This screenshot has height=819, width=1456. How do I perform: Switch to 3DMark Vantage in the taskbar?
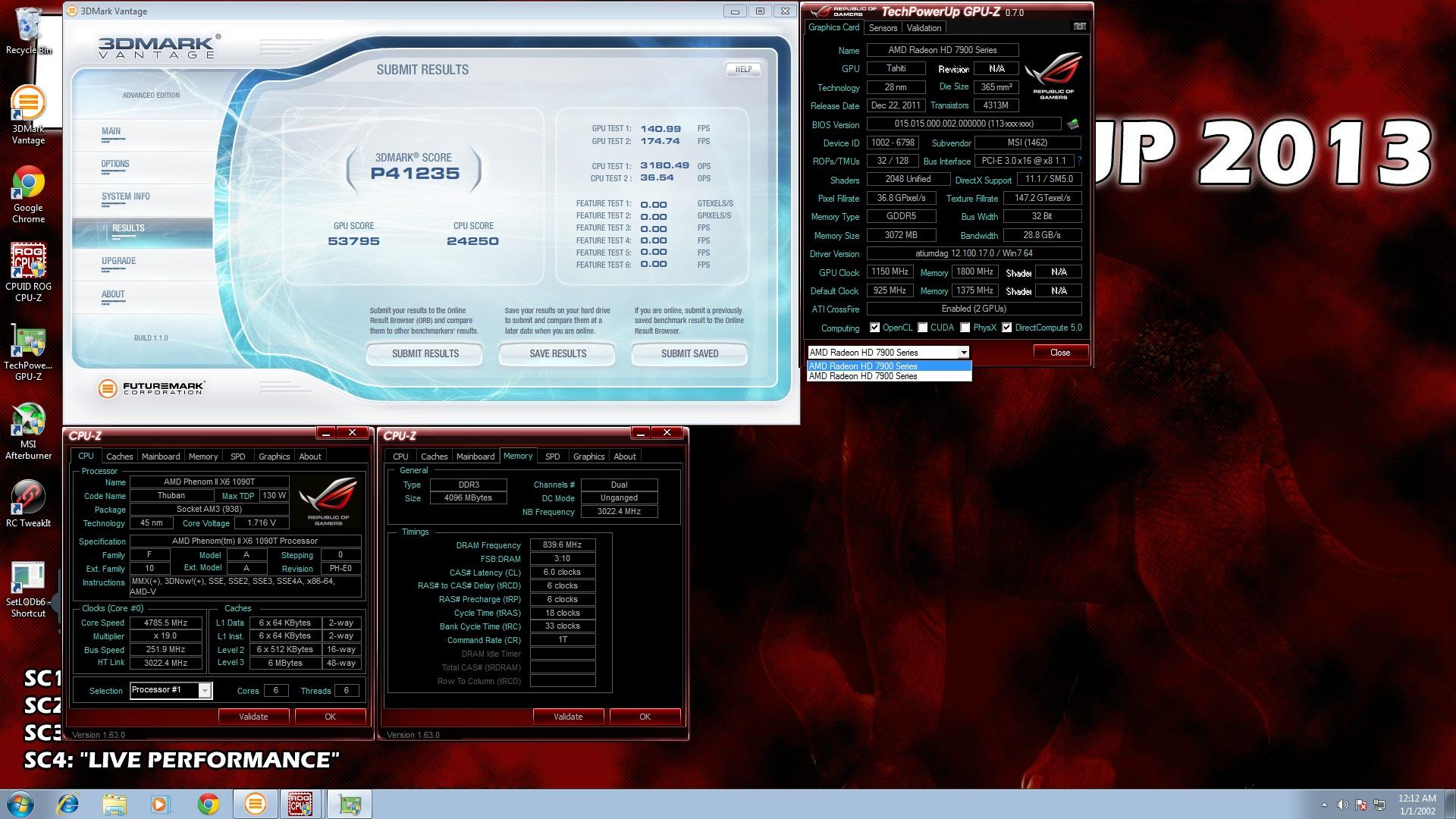coord(255,804)
